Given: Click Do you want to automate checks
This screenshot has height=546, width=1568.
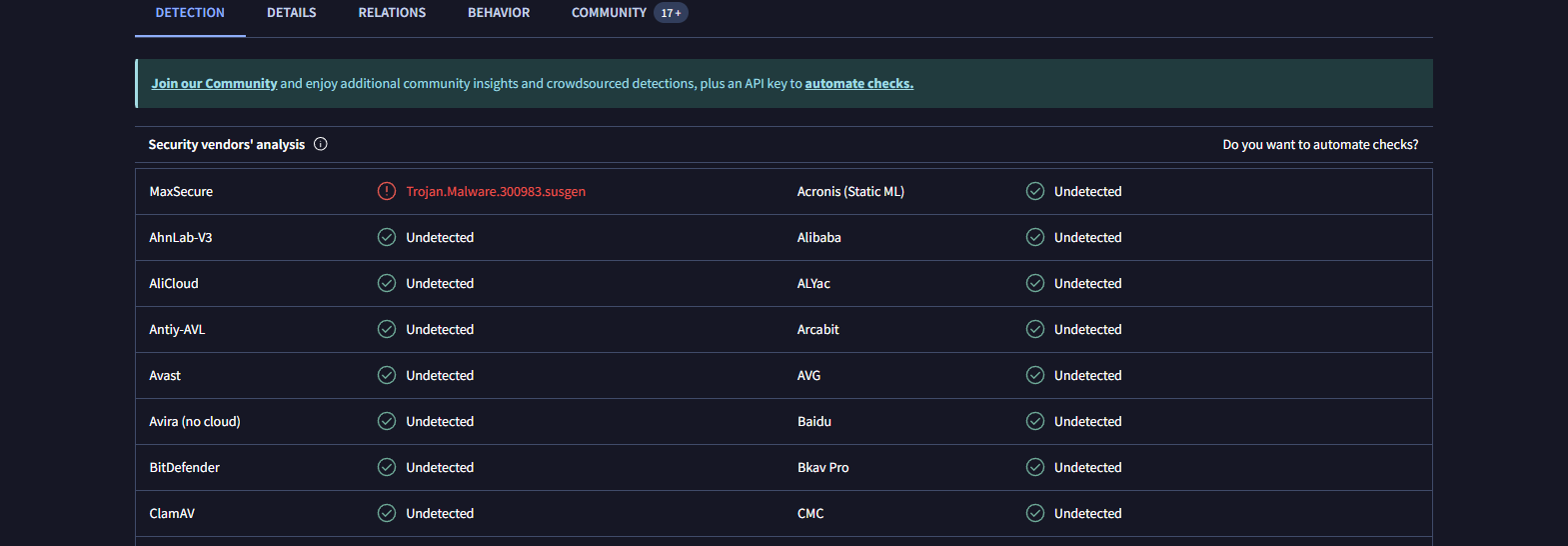Looking at the screenshot, I should [1320, 145].
